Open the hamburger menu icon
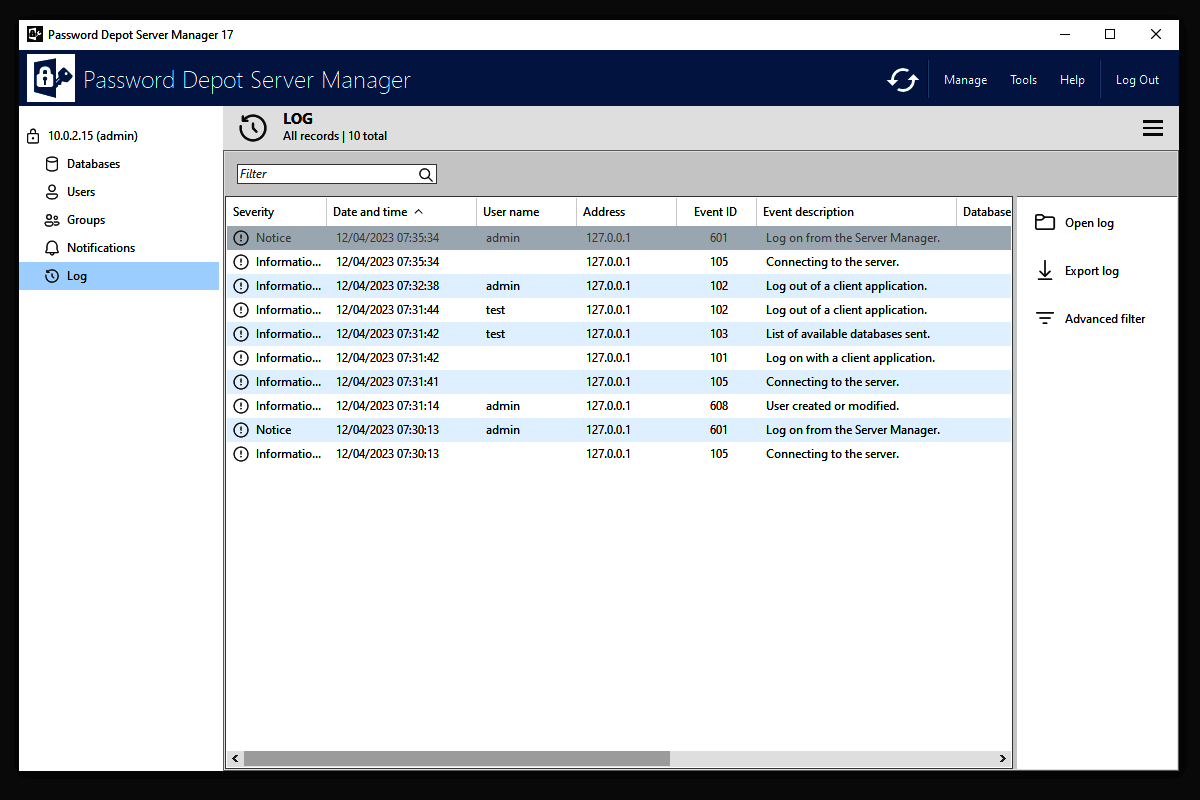Image resolution: width=1200 pixels, height=800 pixels. 1152,128
